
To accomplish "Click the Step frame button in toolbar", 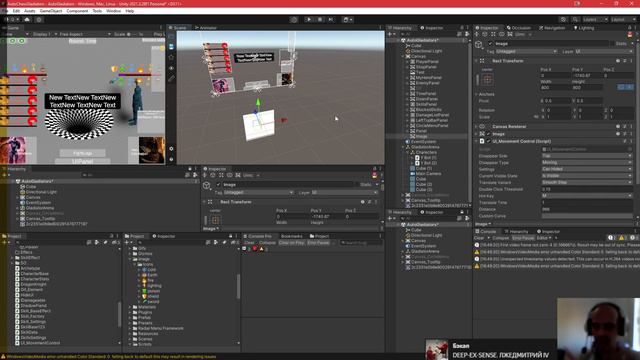I will tap(331, 19).
